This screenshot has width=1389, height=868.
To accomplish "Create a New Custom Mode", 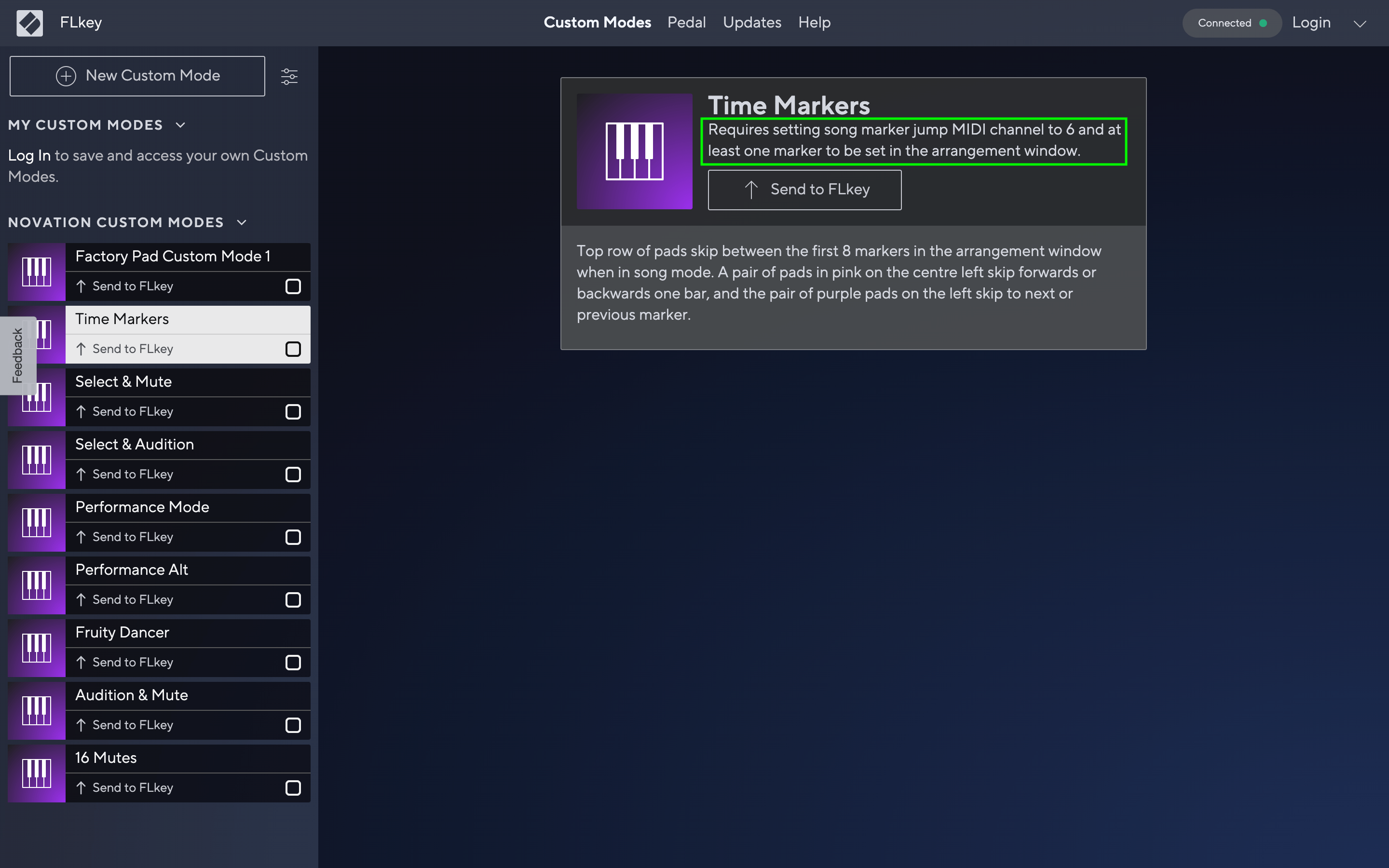I will (137, 76).
